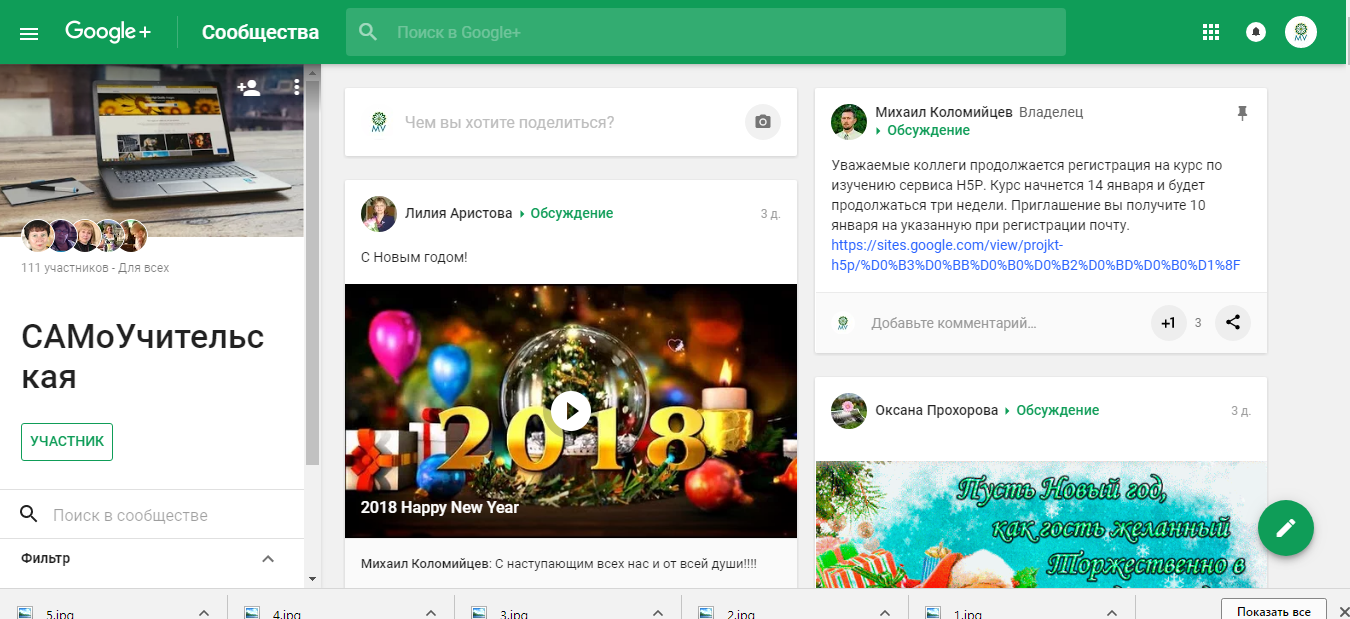
Task: Open the 3.jpg download options arrow
Action: (x=658, y=612)
